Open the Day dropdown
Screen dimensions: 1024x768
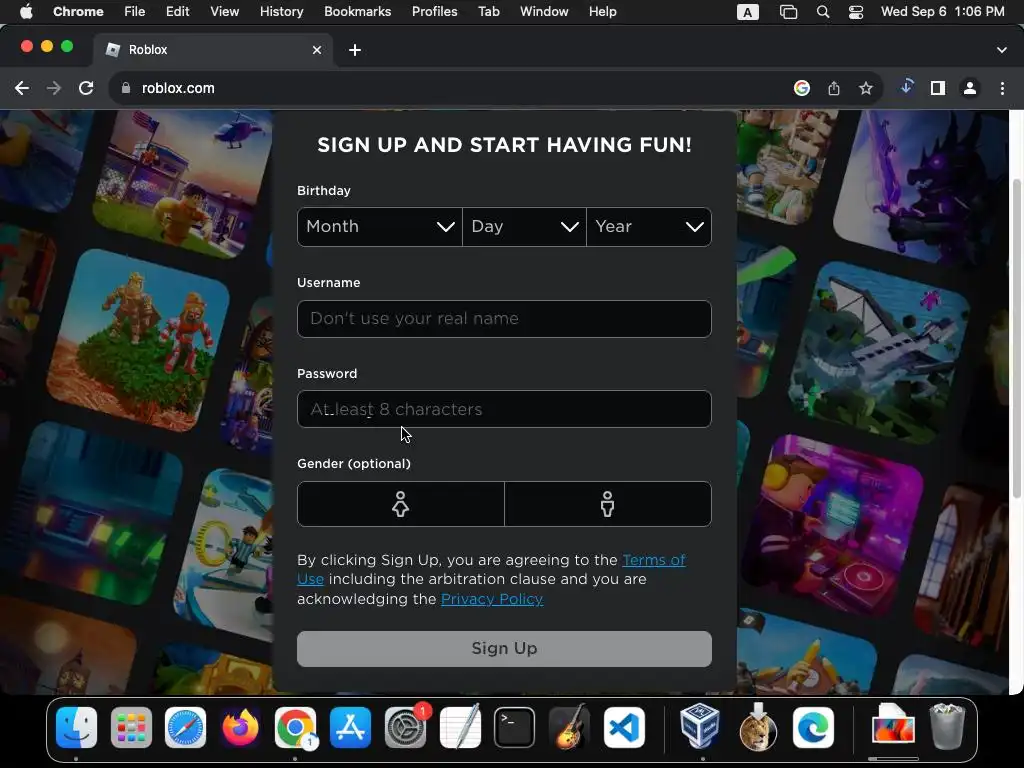click(524, 227)
